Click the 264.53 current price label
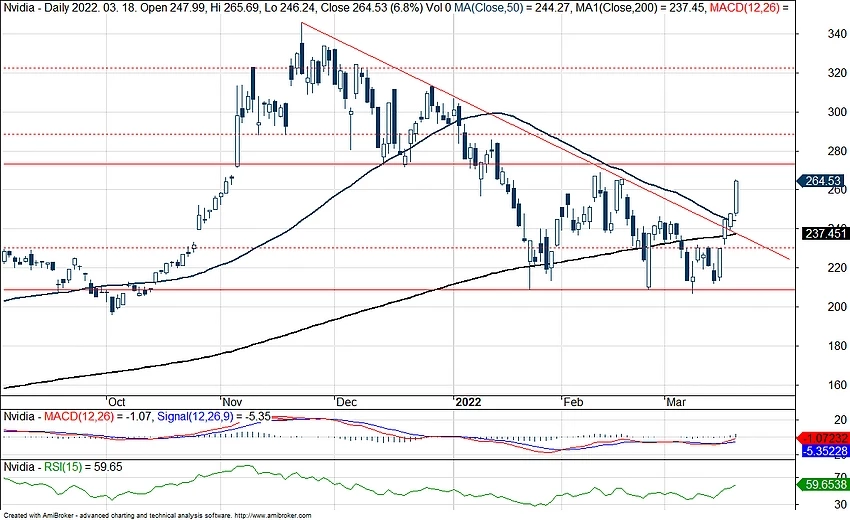This screenshot has width=850, height=520. click(822, 181)
